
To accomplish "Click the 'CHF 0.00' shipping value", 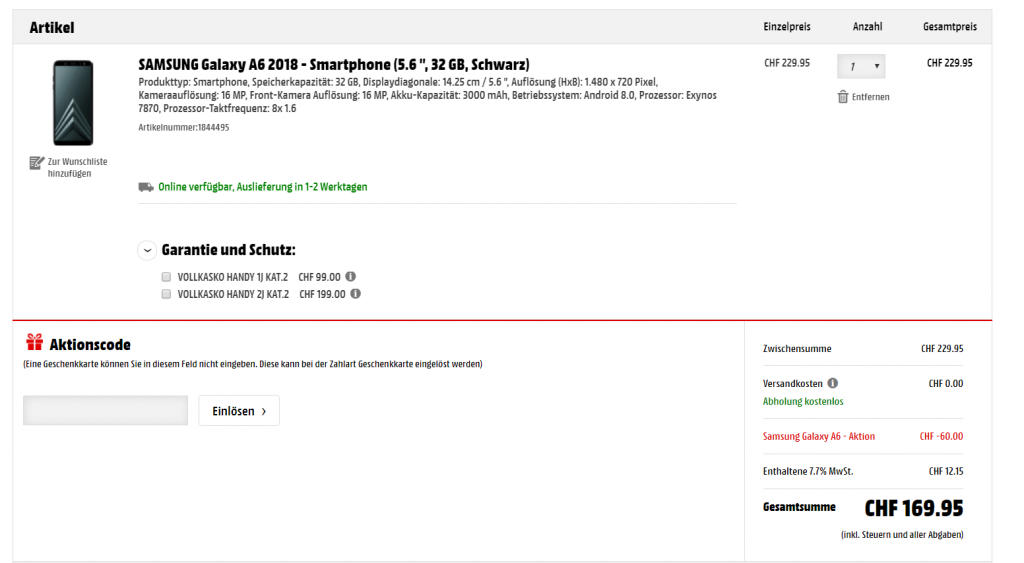I will (x=946, y=383).
